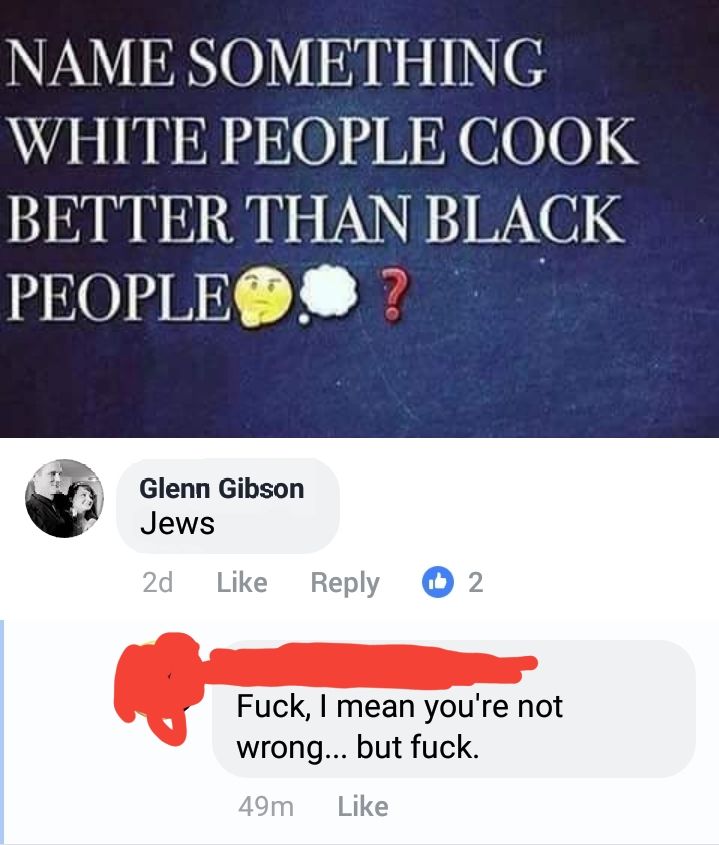This screenshot has width=719, height=845.
Task: Click Glenn Gibson's comment bubble text
Action: (177, 523)
